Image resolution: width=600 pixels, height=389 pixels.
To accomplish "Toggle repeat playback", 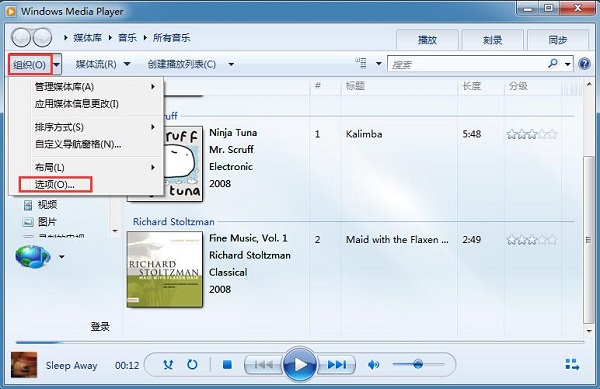I will 192,365.
